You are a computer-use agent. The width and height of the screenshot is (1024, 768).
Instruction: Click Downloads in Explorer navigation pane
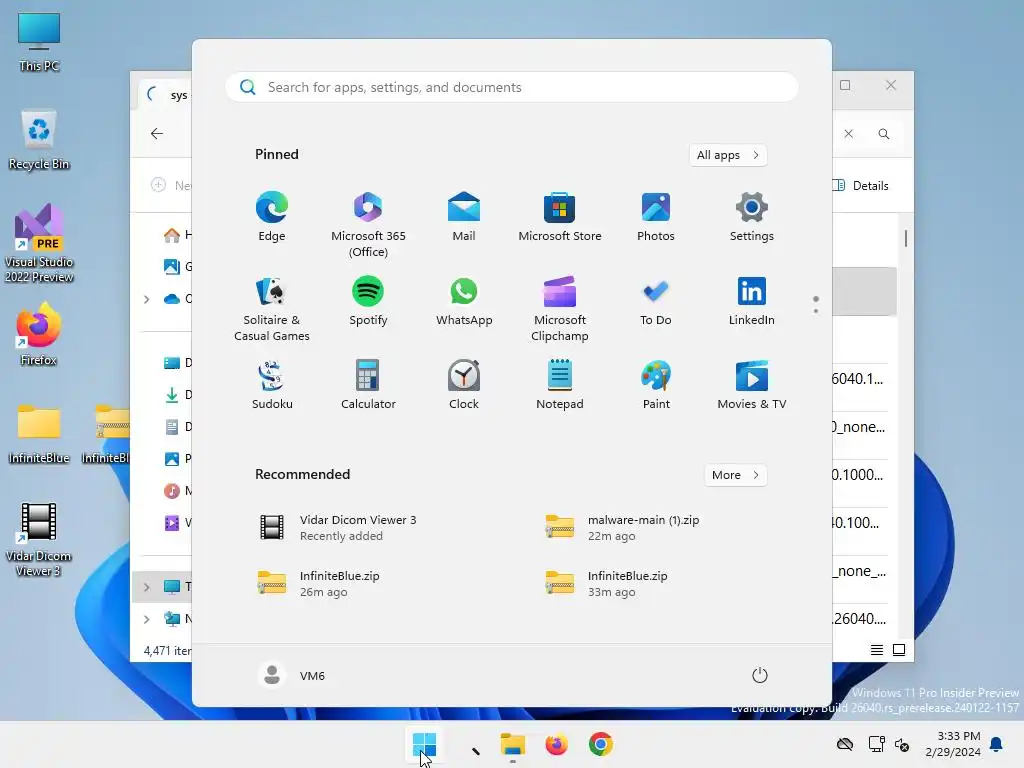pos(178,394)
